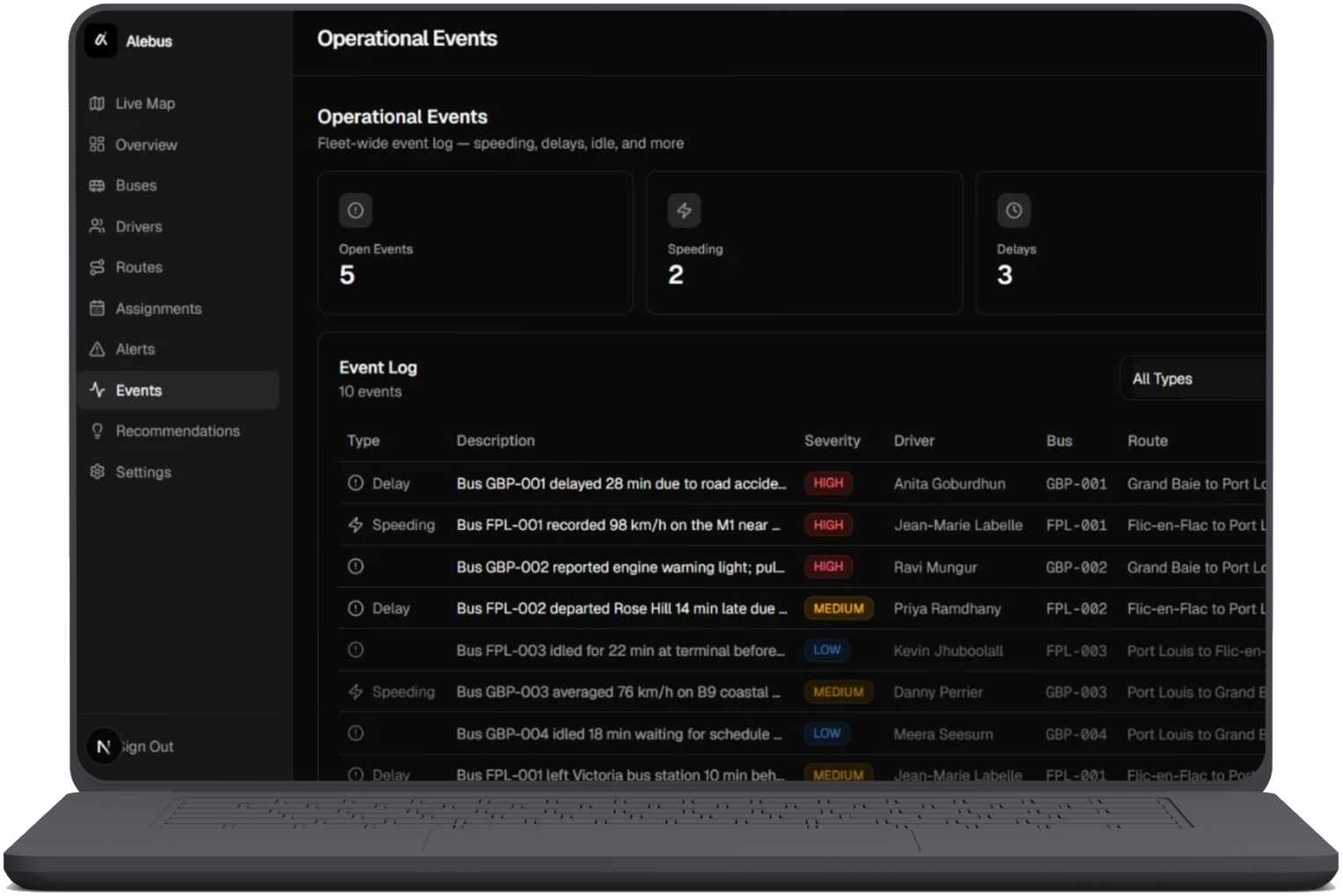Click type icon in GBP-004 idled row
The height and width of the screenshot is (896, 1343).
356,733
